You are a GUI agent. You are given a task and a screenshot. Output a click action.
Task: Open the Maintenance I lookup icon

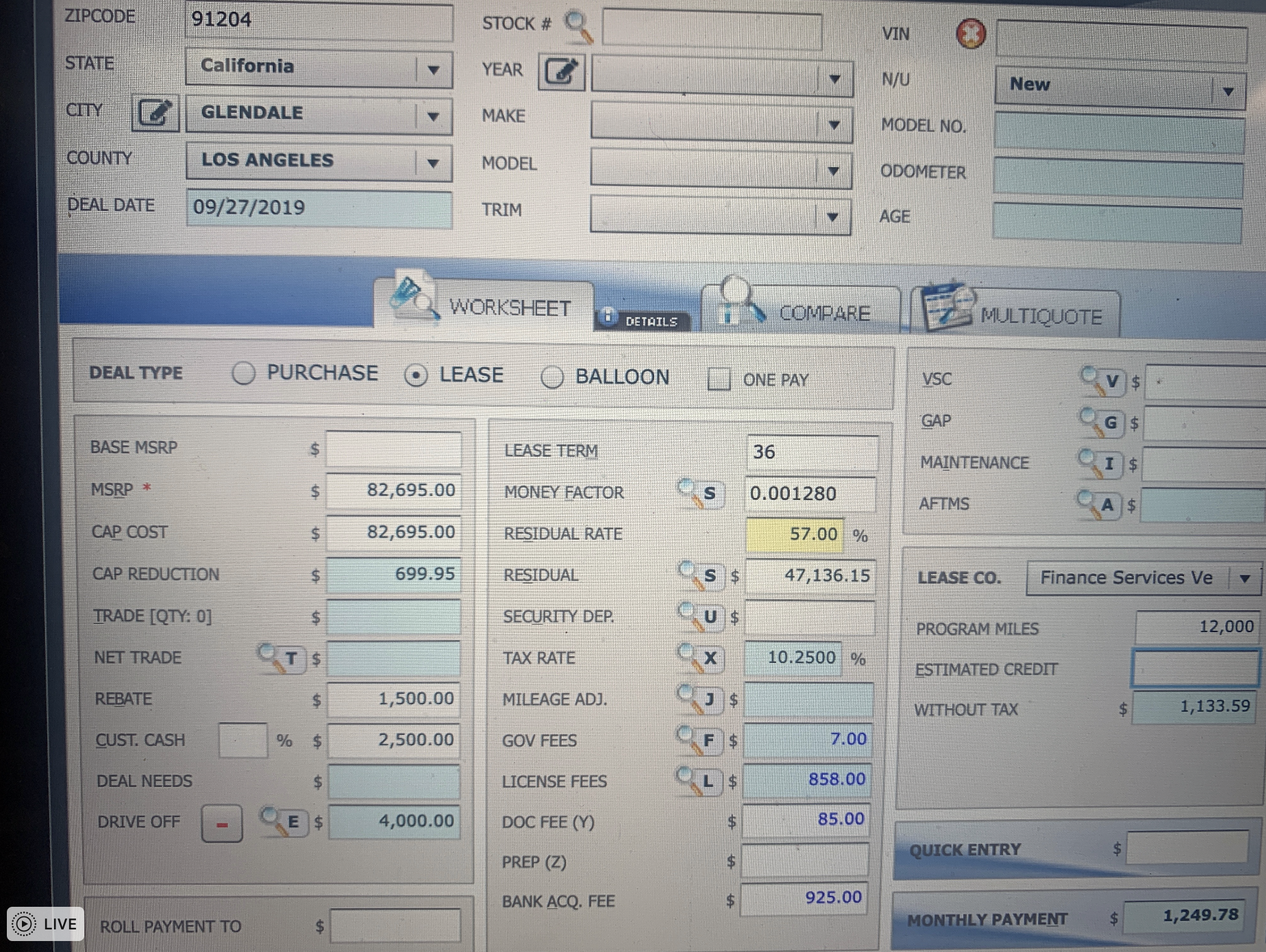click(x=1100, y=464)
